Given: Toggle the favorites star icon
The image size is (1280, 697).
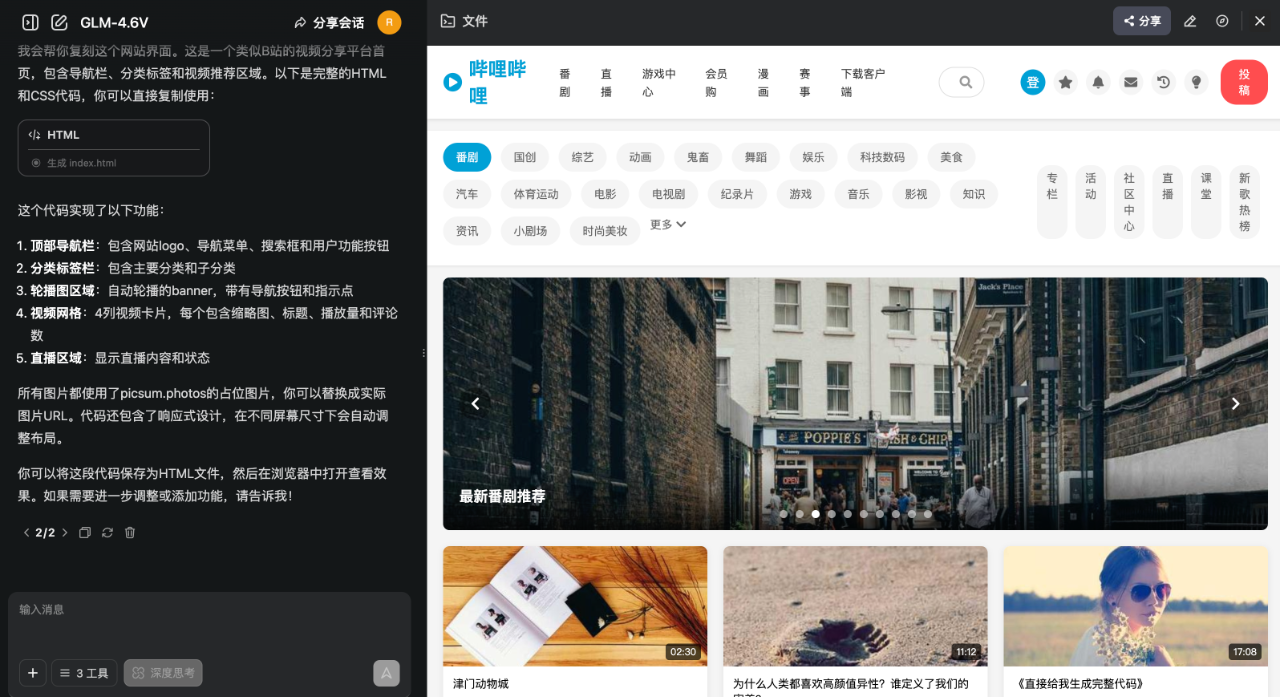Looking at the screenshot, I should 1065,82.
